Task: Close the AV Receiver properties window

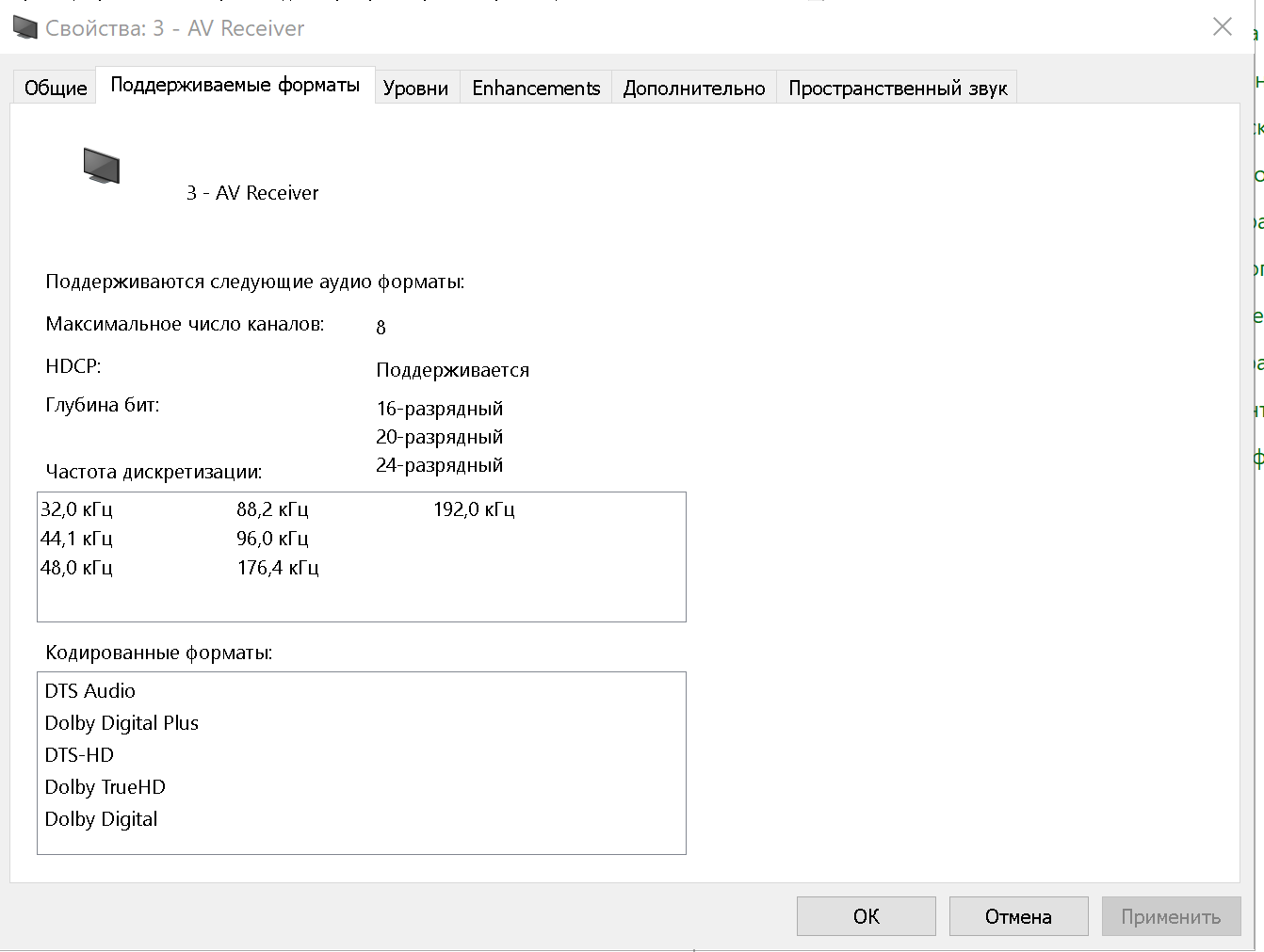Action: click(1222, 27)
